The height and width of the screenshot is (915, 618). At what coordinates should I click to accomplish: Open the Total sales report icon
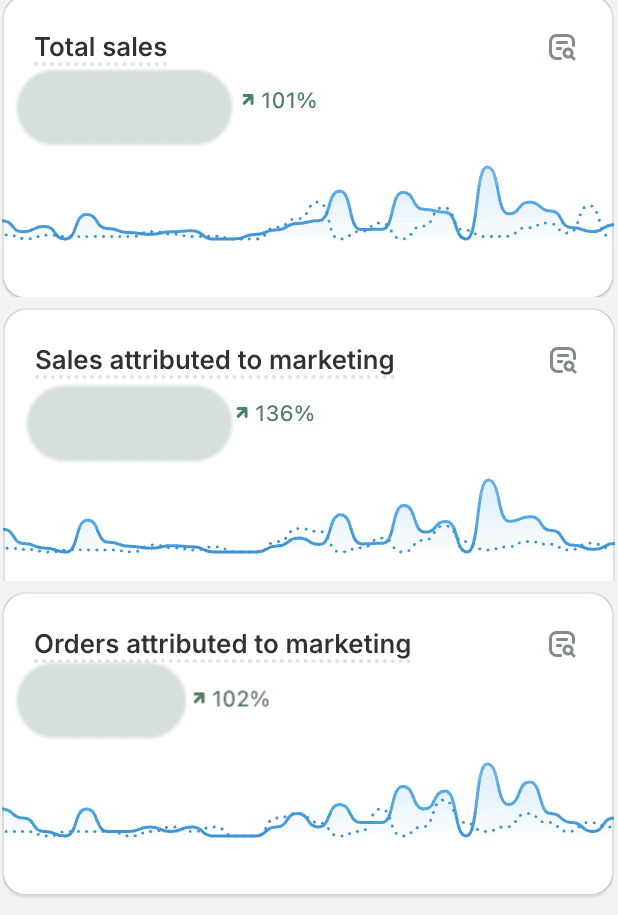pos(562,47)
